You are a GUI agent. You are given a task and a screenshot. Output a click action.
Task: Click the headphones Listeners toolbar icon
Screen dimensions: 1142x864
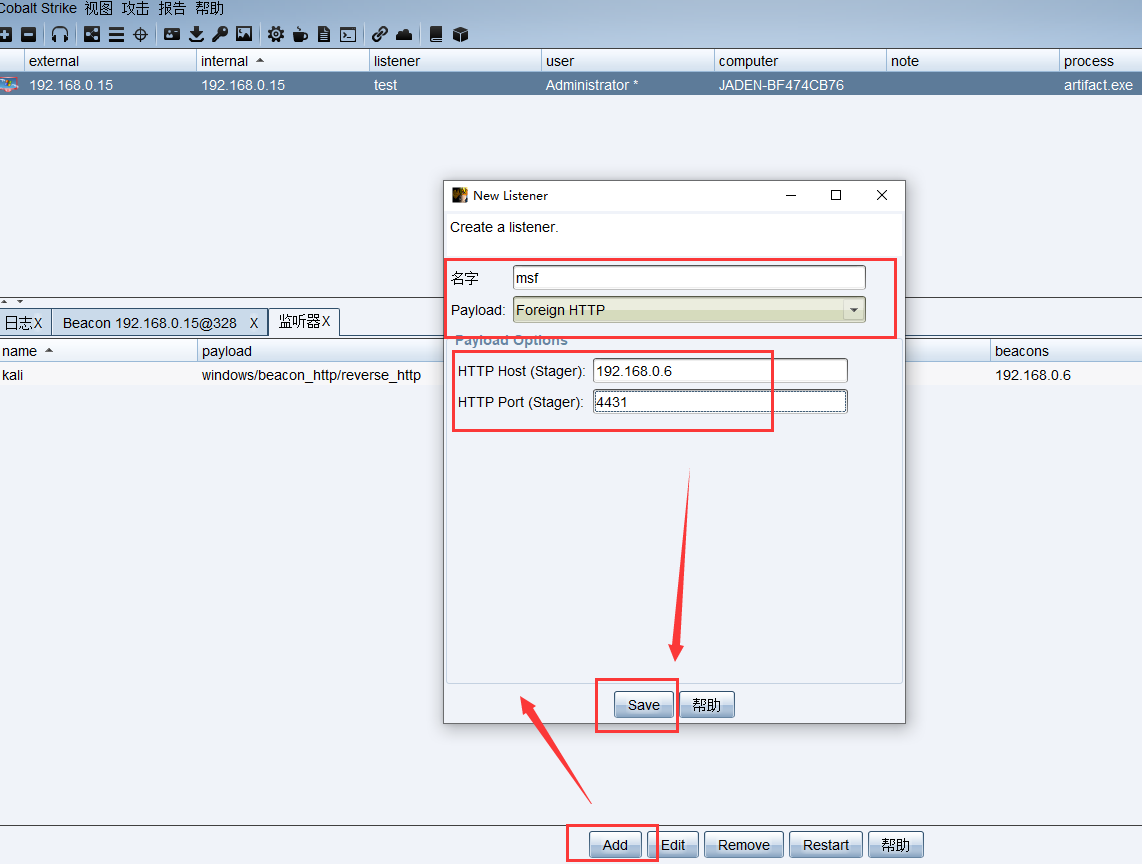pos(60,34)
